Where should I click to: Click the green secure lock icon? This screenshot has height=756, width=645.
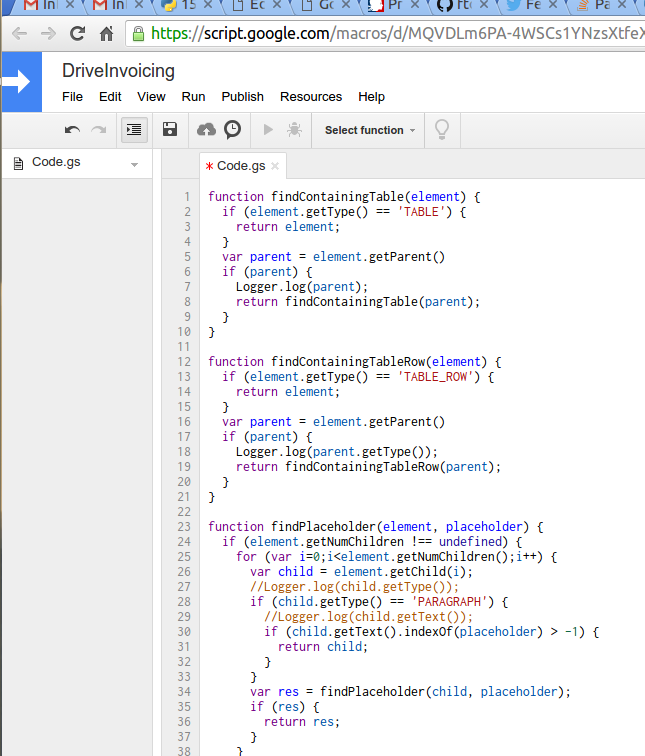(x=138, y=34)
